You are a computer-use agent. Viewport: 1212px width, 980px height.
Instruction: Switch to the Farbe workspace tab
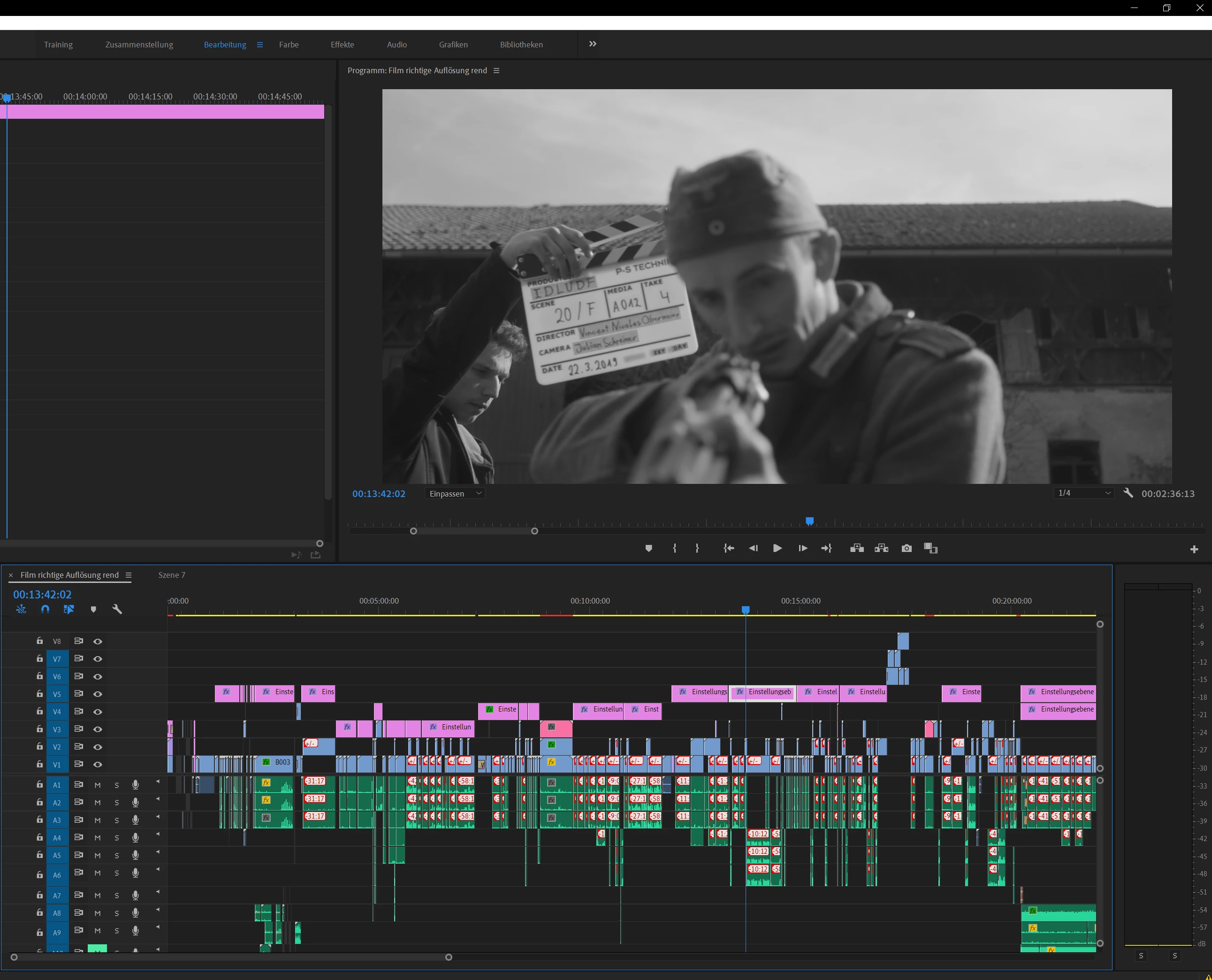click(288, 45)
